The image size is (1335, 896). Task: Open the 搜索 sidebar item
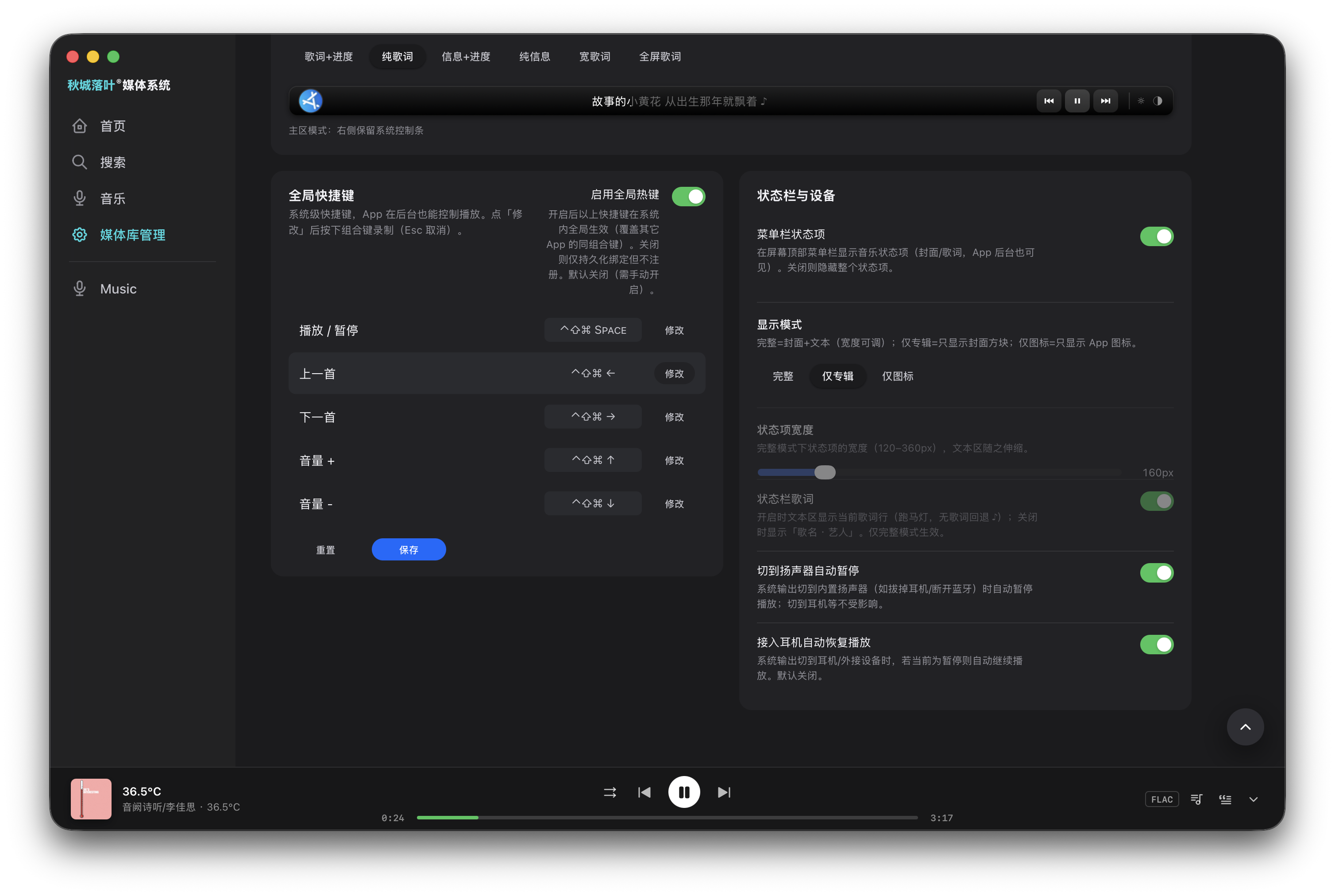coord(142,162)
